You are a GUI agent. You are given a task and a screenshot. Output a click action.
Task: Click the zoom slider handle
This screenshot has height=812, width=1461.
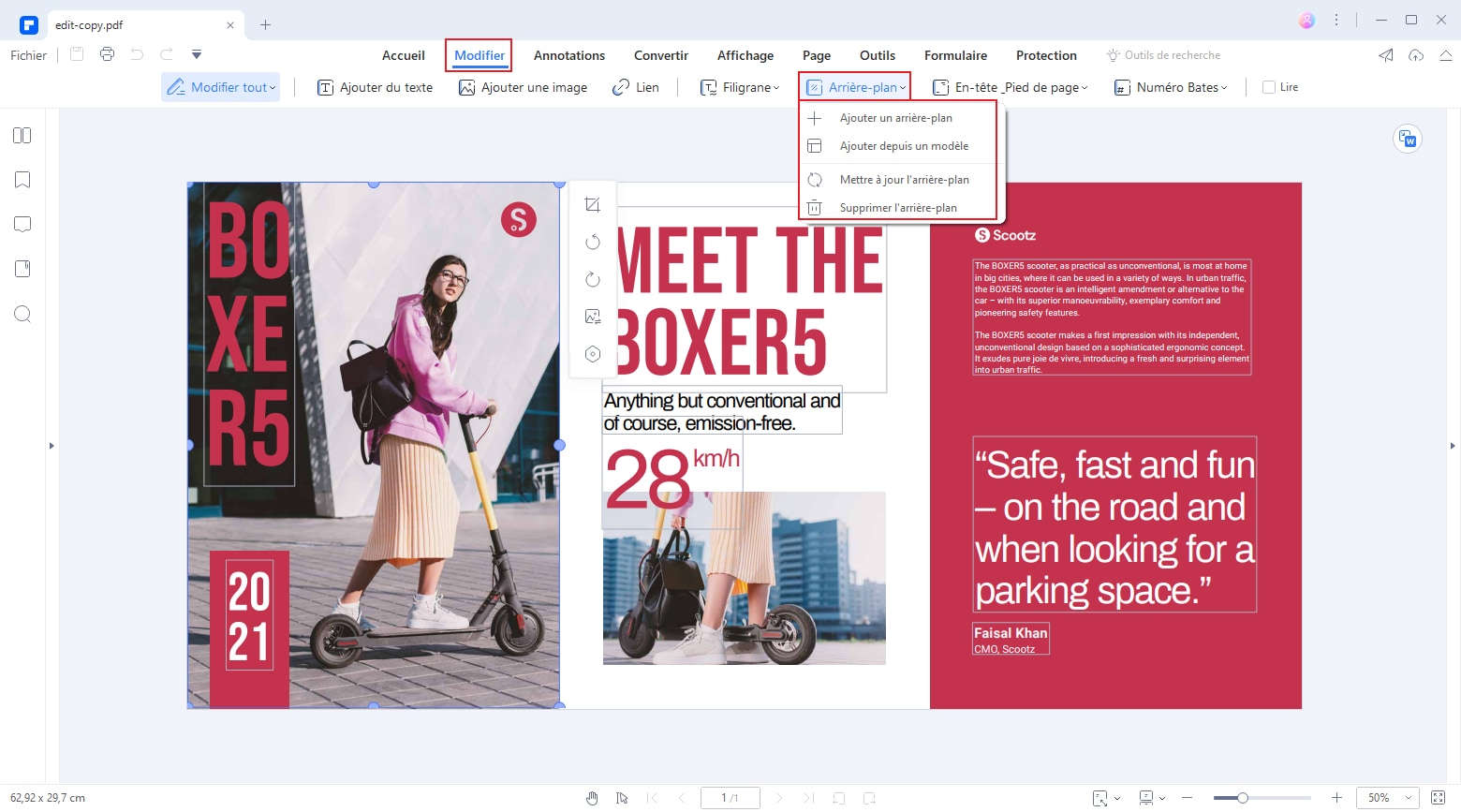tap(1243, 798)
